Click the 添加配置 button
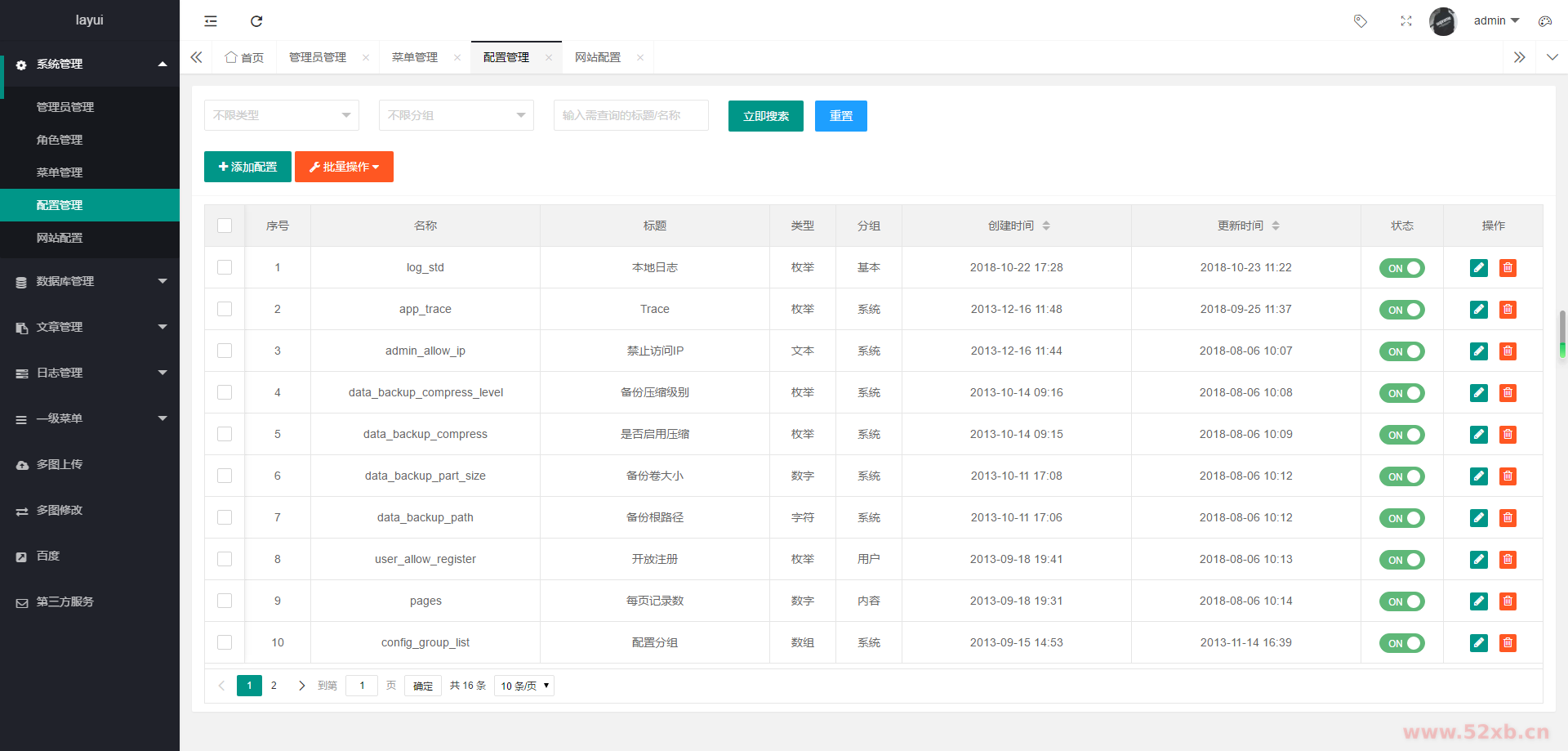This screenshot has height=751, width=1568. pyautogui.click(x=247, y=167)
